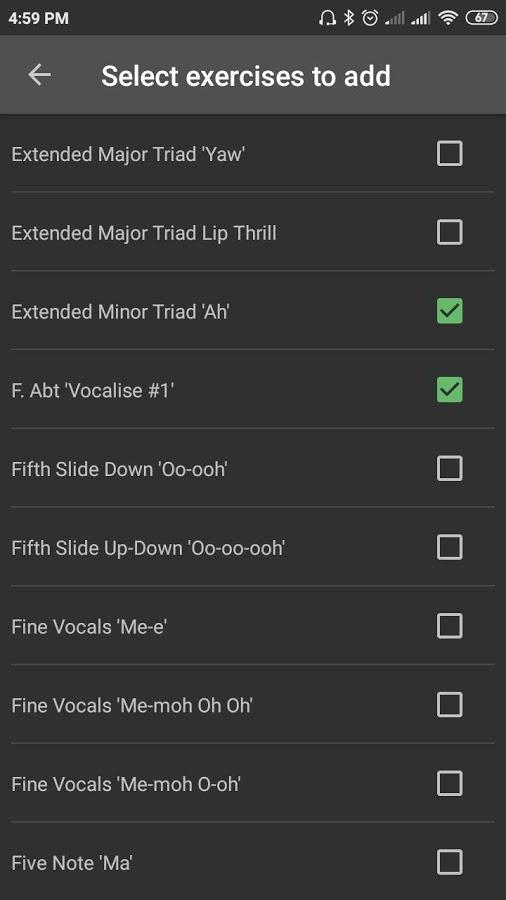Check Fine Vocals 'Me-moh Oh Oh' checkbox

coord(449,704)
